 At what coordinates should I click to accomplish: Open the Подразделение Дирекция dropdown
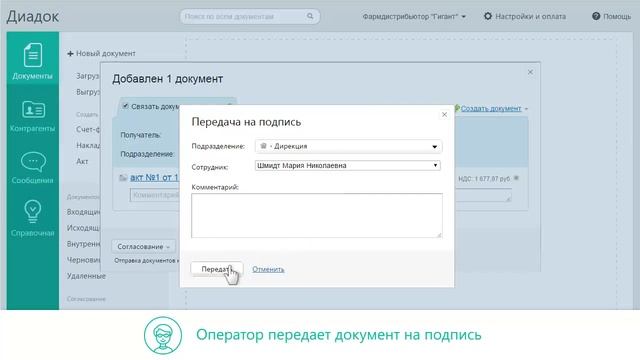click(x=348, y=146)
